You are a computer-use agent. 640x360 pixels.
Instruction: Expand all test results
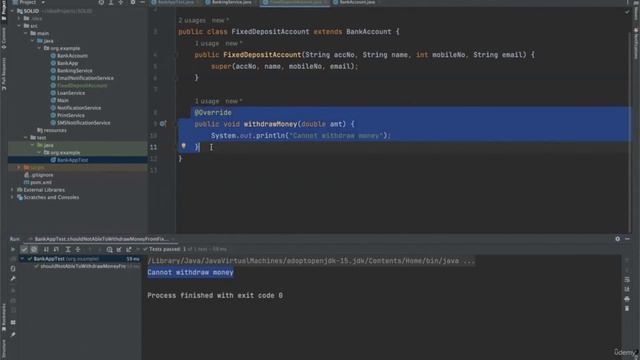click(x=68, y=249)
